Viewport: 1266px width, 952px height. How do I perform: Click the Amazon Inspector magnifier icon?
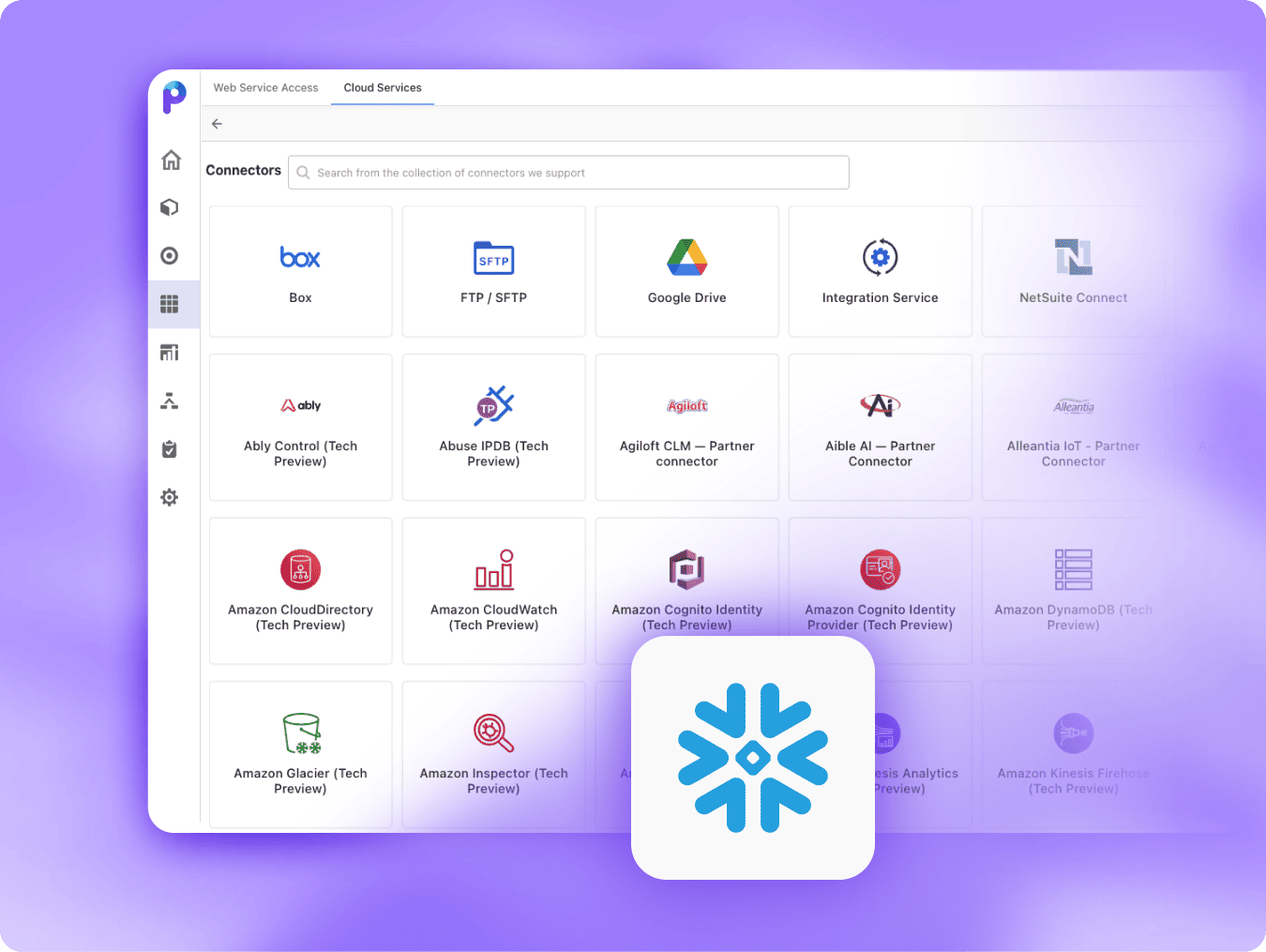[494, 733]
